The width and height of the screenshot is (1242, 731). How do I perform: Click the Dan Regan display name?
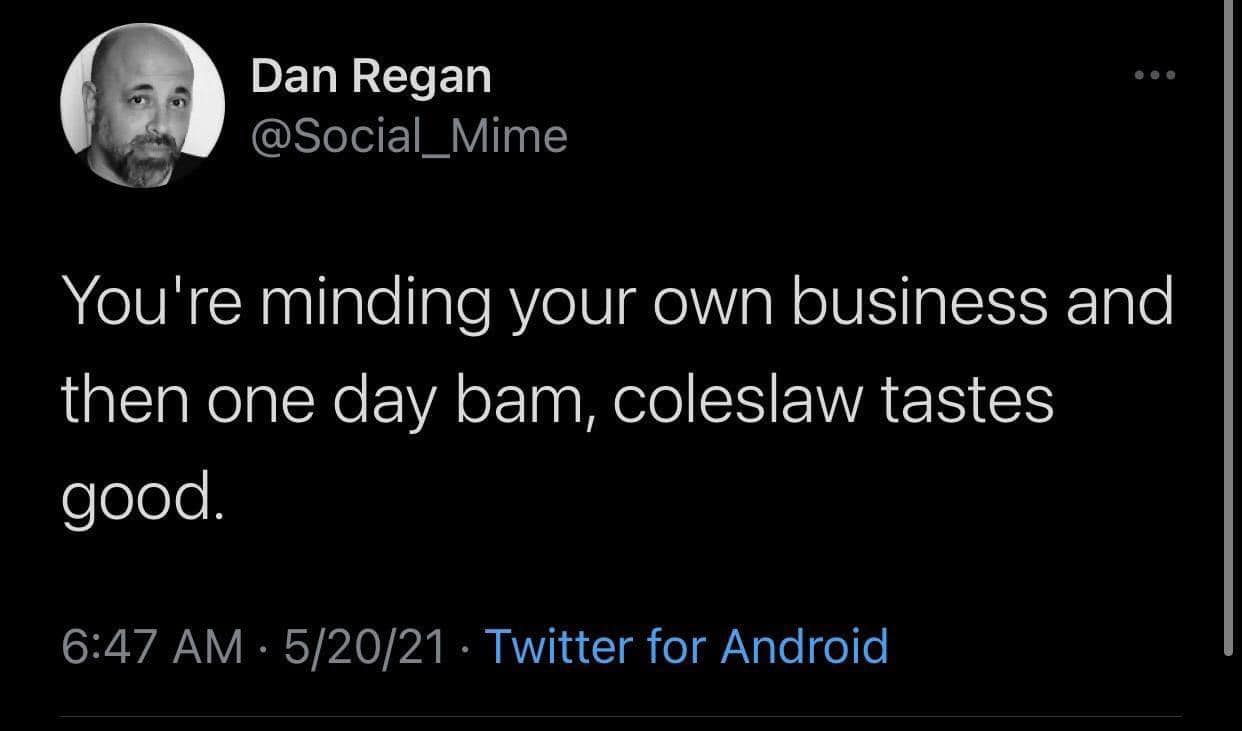click(x=371, y=77)
